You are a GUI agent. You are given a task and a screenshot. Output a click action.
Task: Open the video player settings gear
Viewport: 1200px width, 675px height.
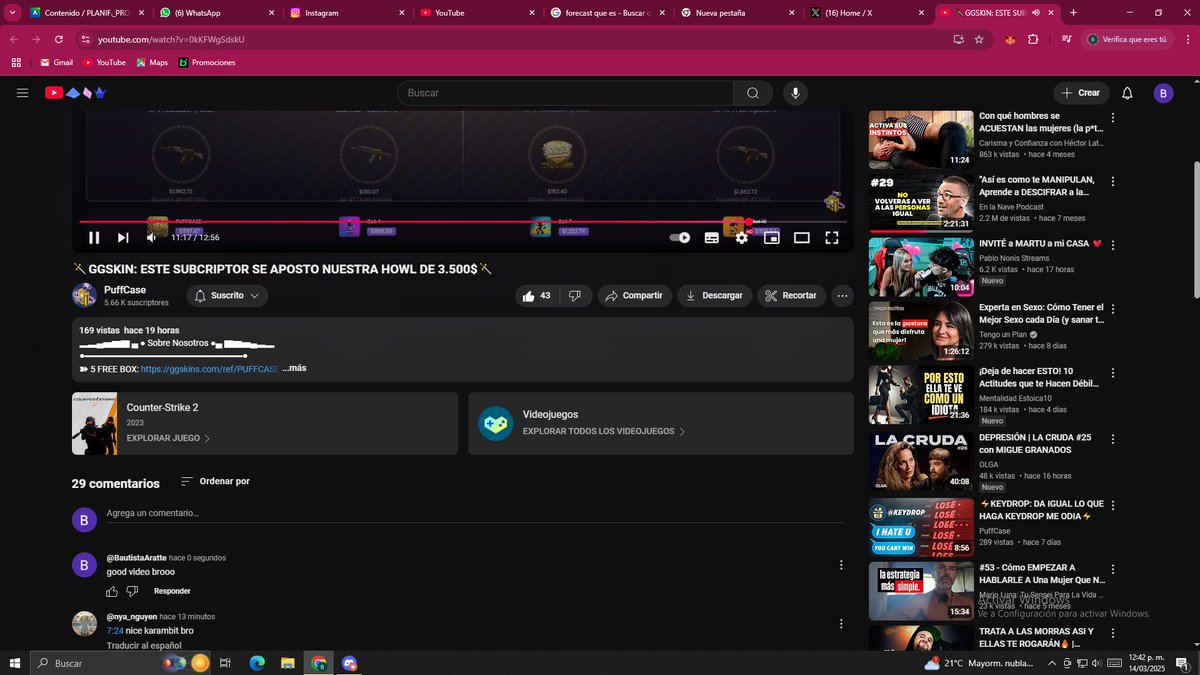coord(741,238)
